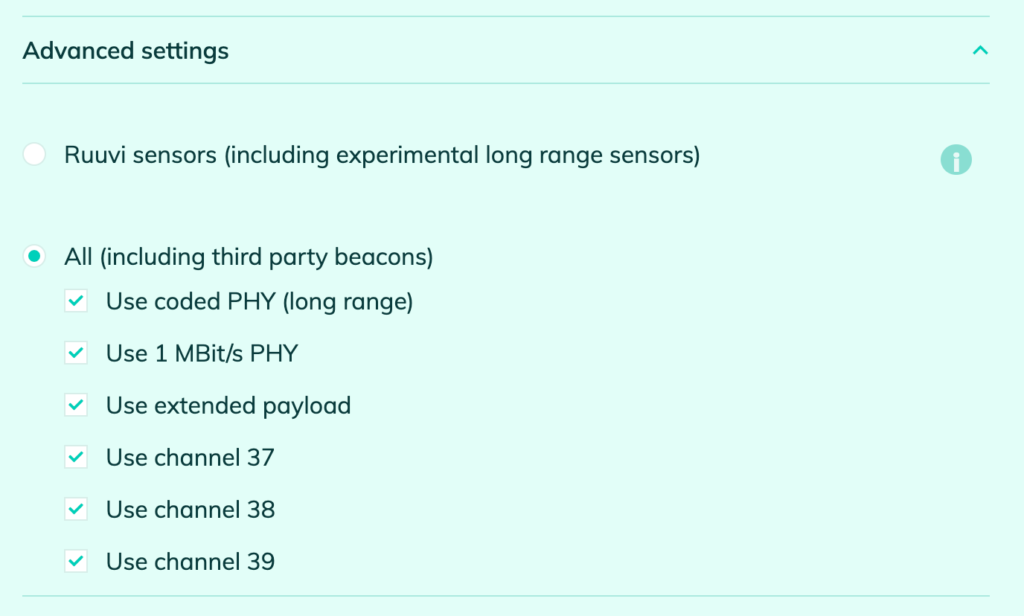Viewport: 1024px width, 616px height.
Task: Collapse Advanced settings with the up chevron
Action: [980, 51]
